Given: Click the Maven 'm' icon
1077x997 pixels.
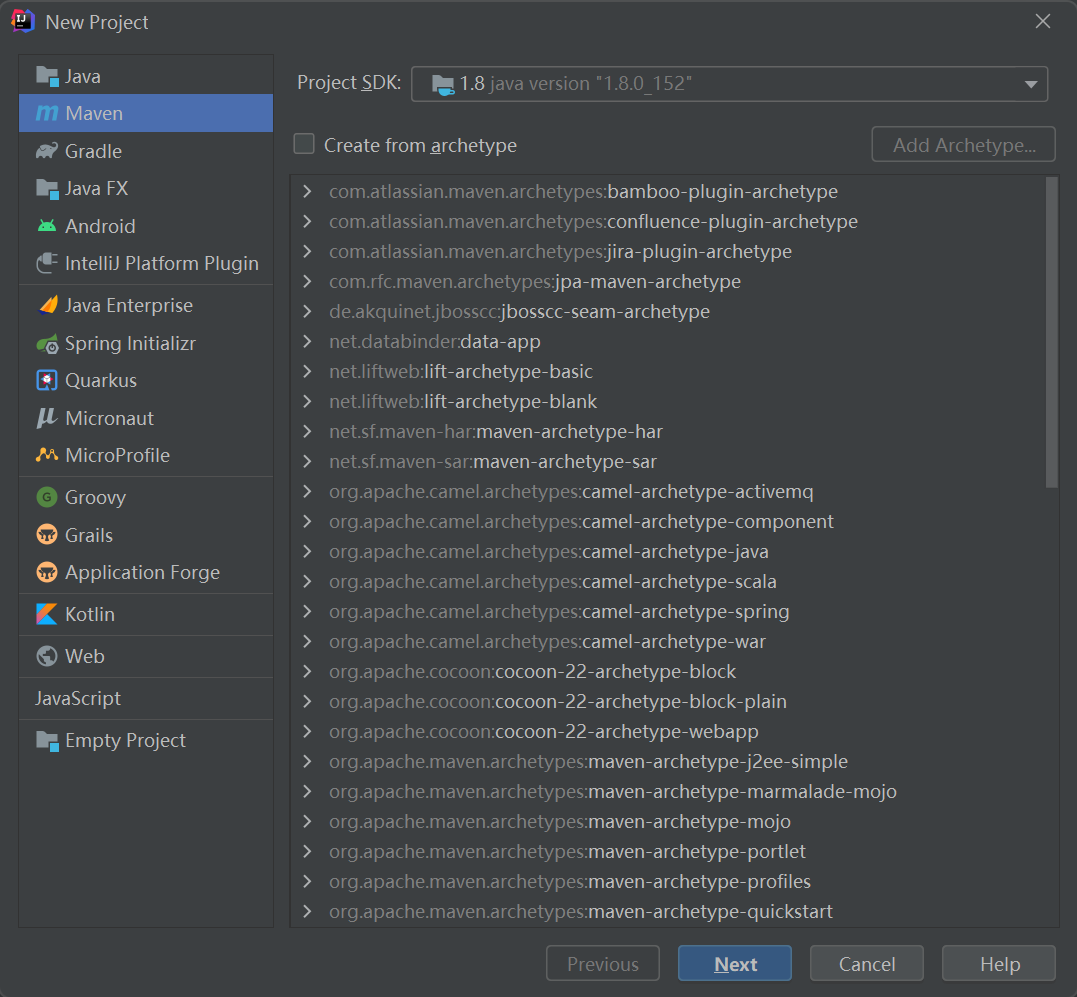Looking at the screenshot, I should pyautogui.click(x=47, y=113).
